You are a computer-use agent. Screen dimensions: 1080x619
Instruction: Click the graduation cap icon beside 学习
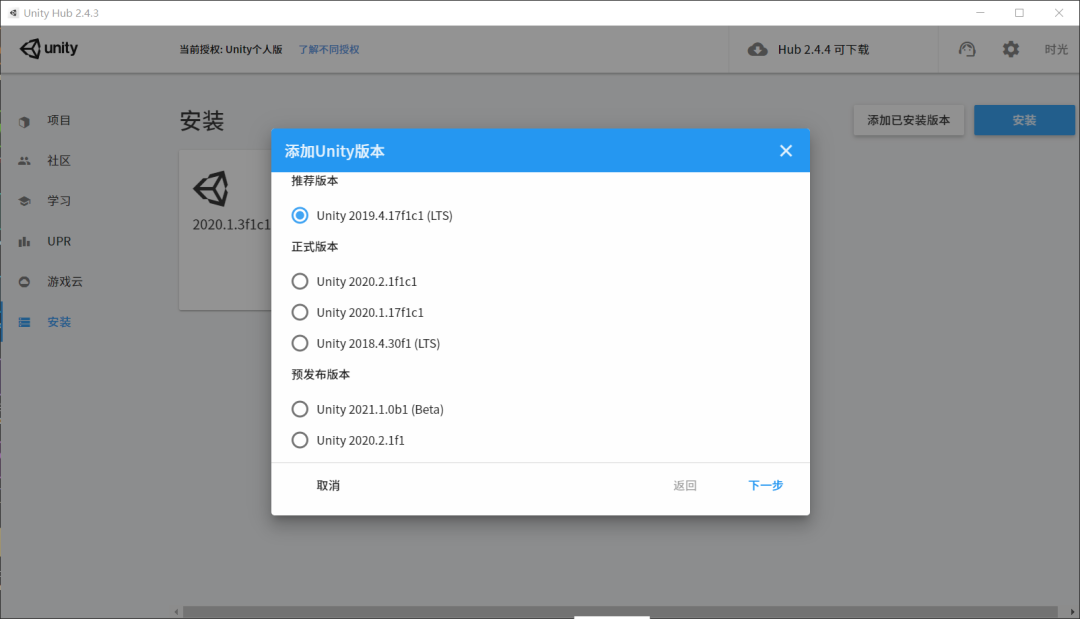24,201
